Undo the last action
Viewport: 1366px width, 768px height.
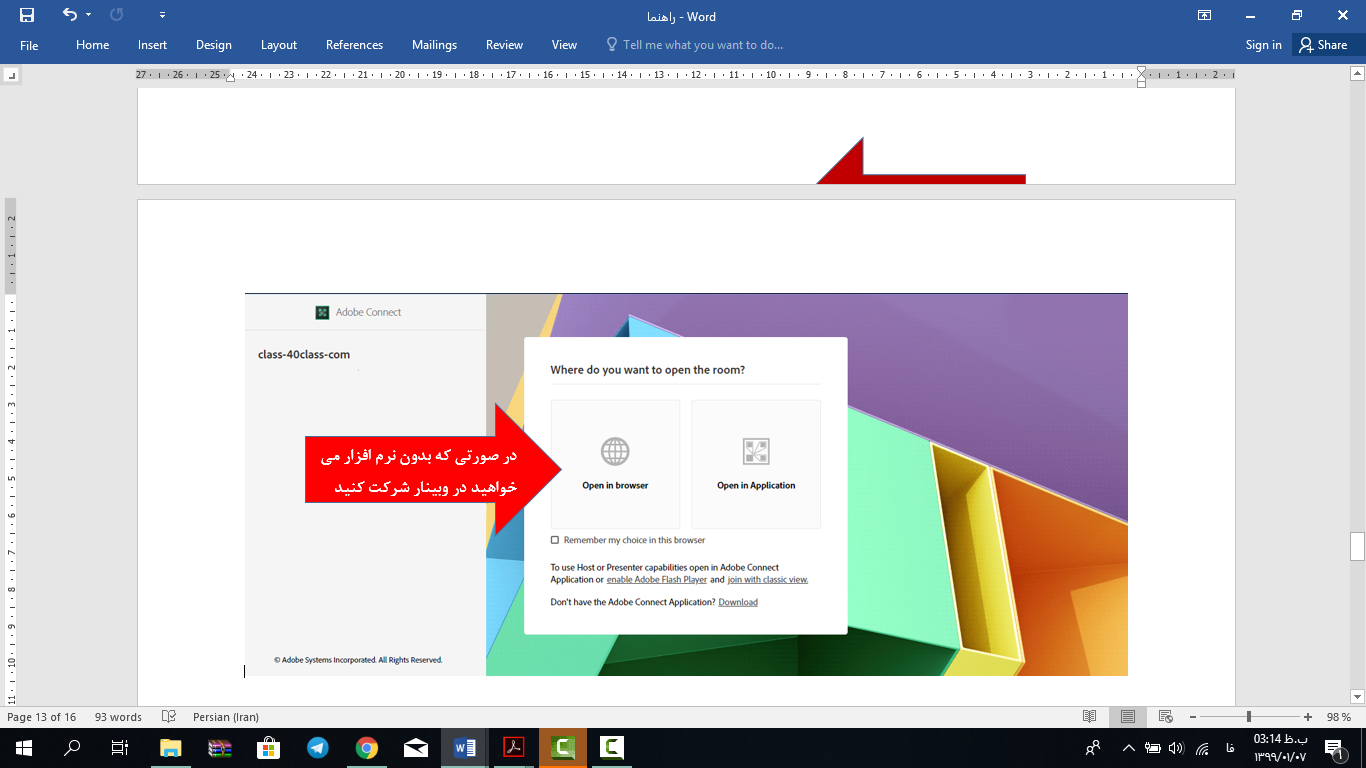click(x=69, y=15)
